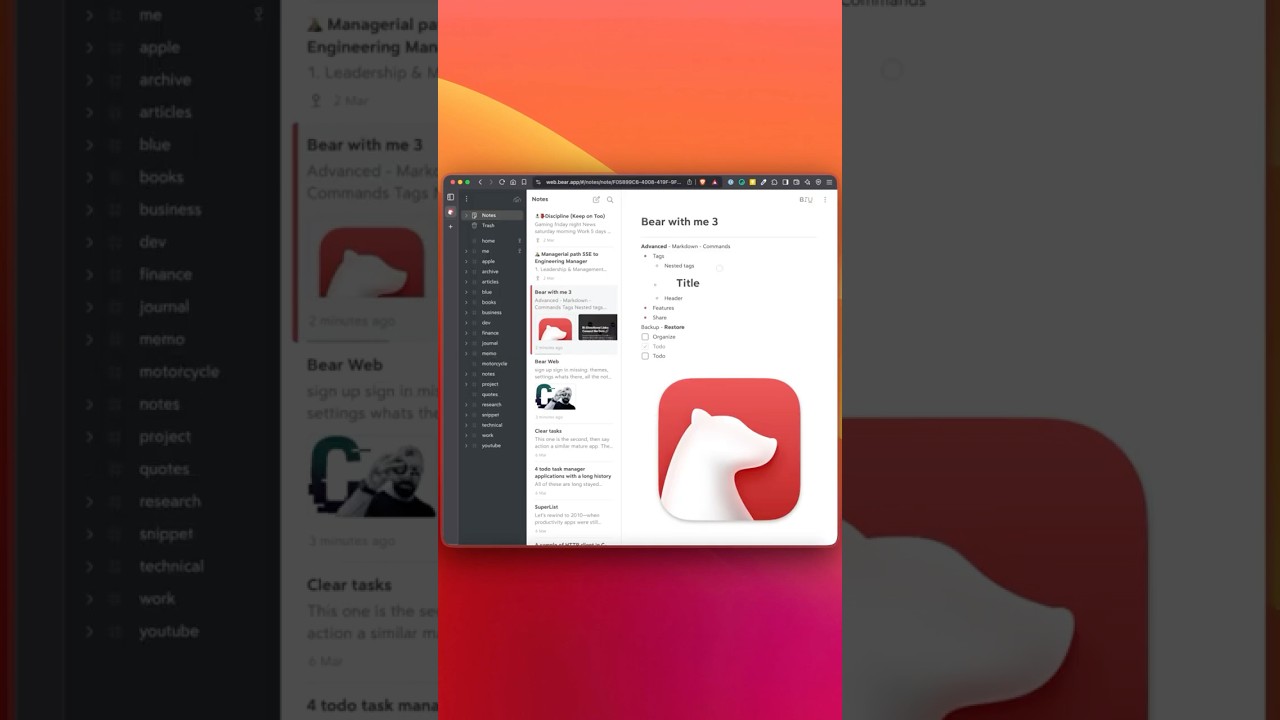Open the Brave wallet icon
1280x720 pixels.
[796, 182]
